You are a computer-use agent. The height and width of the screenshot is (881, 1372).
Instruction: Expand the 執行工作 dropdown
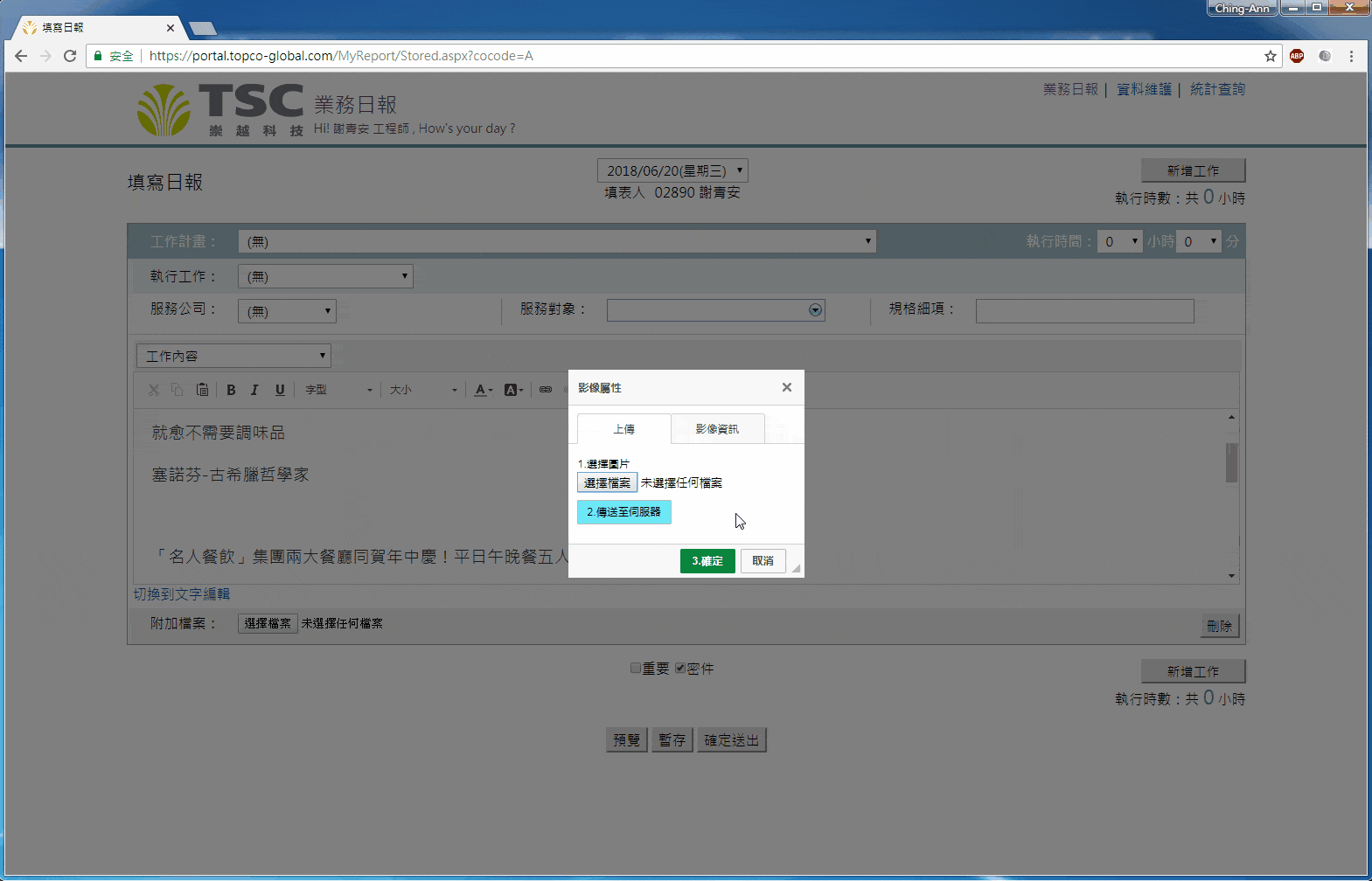(325, 276)
